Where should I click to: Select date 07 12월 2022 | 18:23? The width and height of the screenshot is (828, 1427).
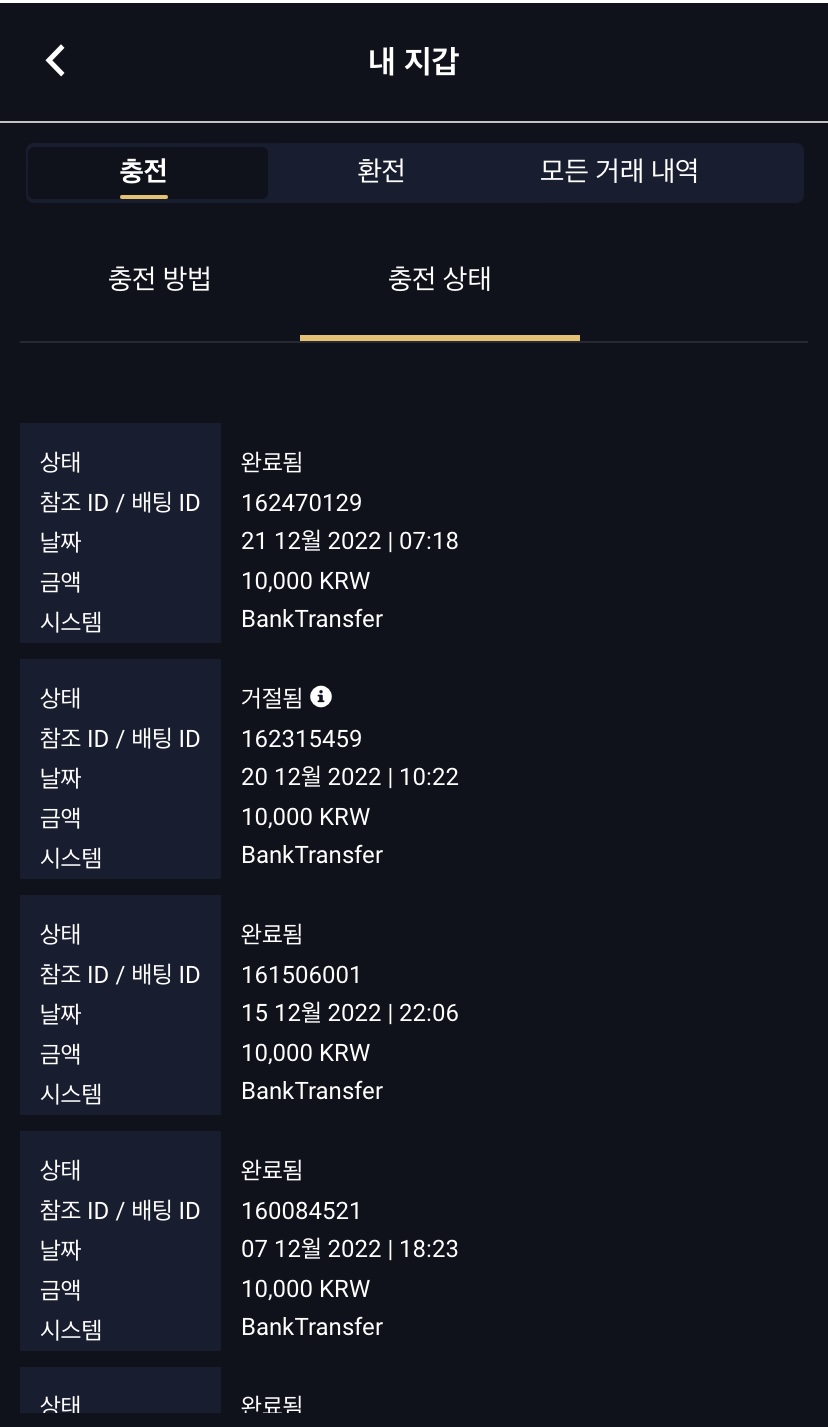[x=349, y=1249]
